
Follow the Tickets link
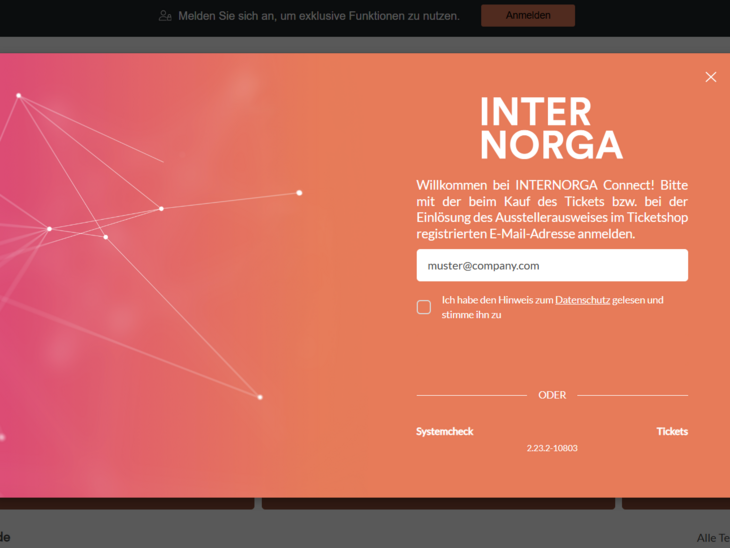[672, 431]
